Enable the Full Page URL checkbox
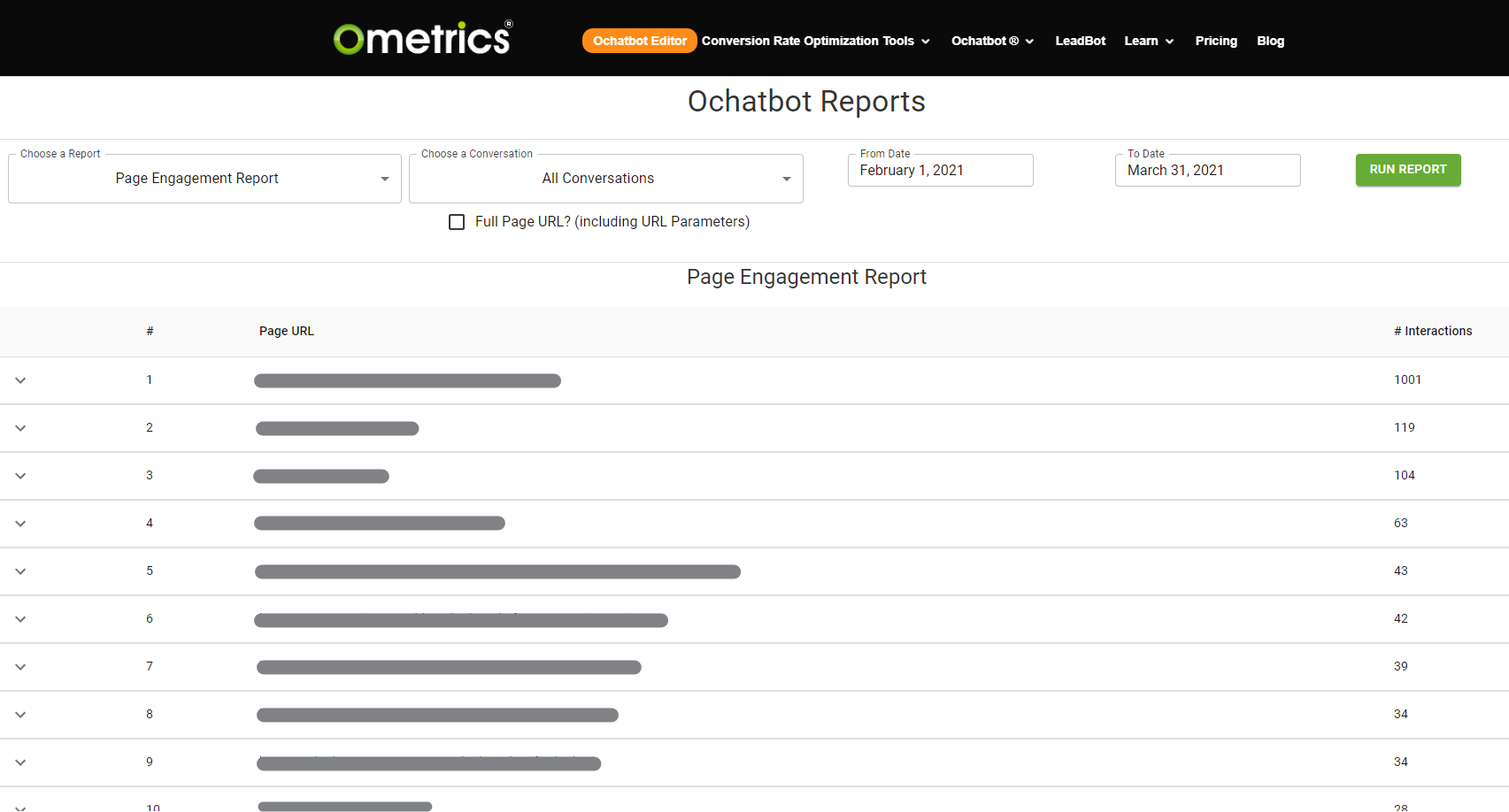 point(457,222)
